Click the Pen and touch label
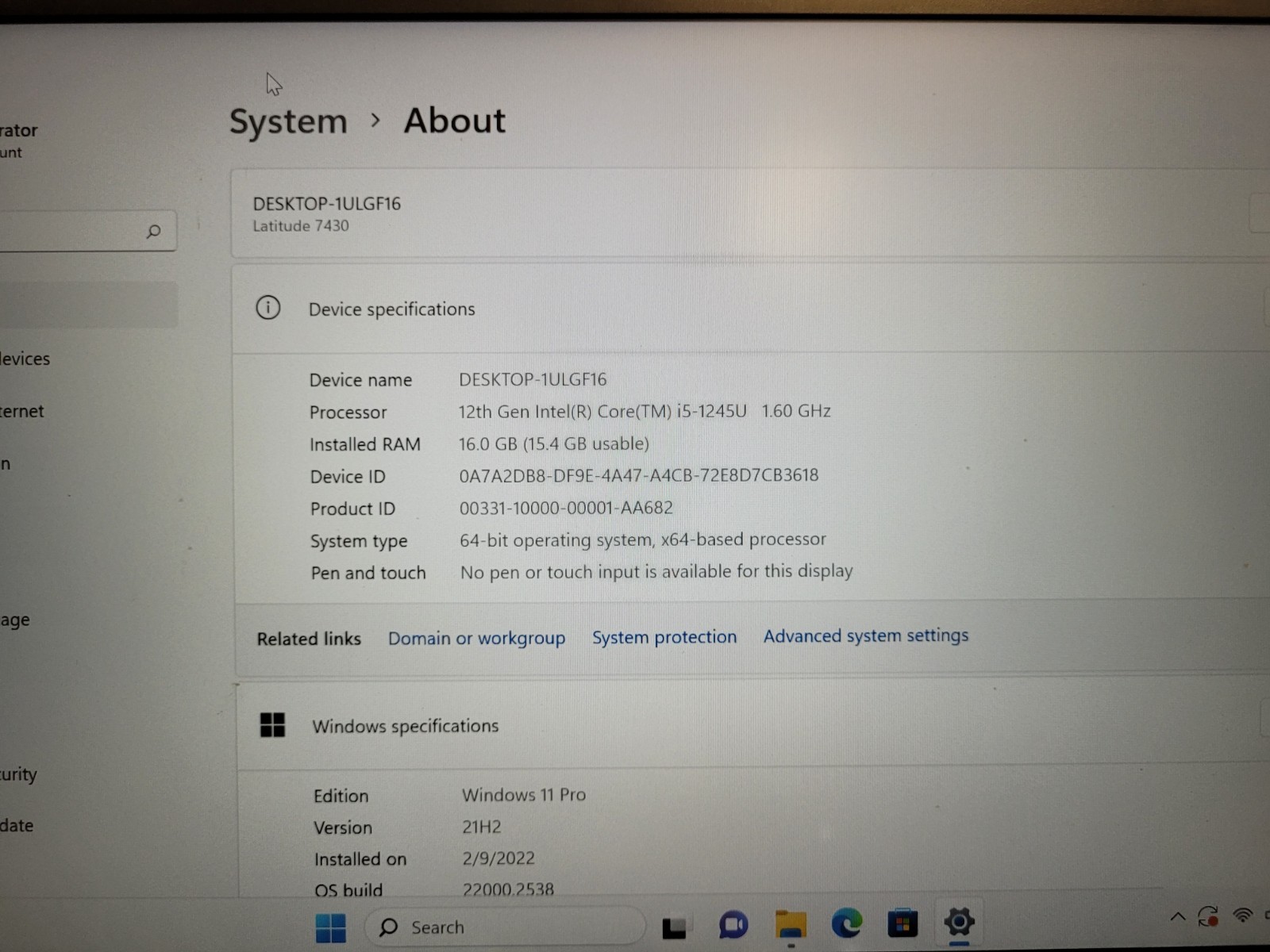 point(368,573)
